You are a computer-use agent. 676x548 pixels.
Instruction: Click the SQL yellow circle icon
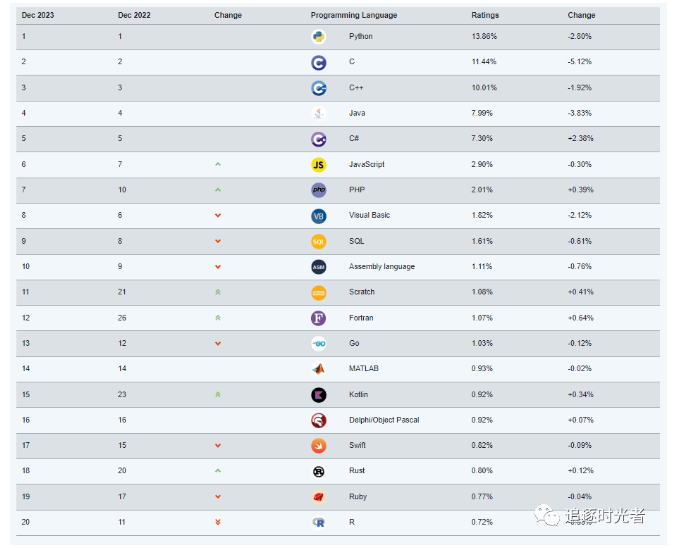pos(318,241)
